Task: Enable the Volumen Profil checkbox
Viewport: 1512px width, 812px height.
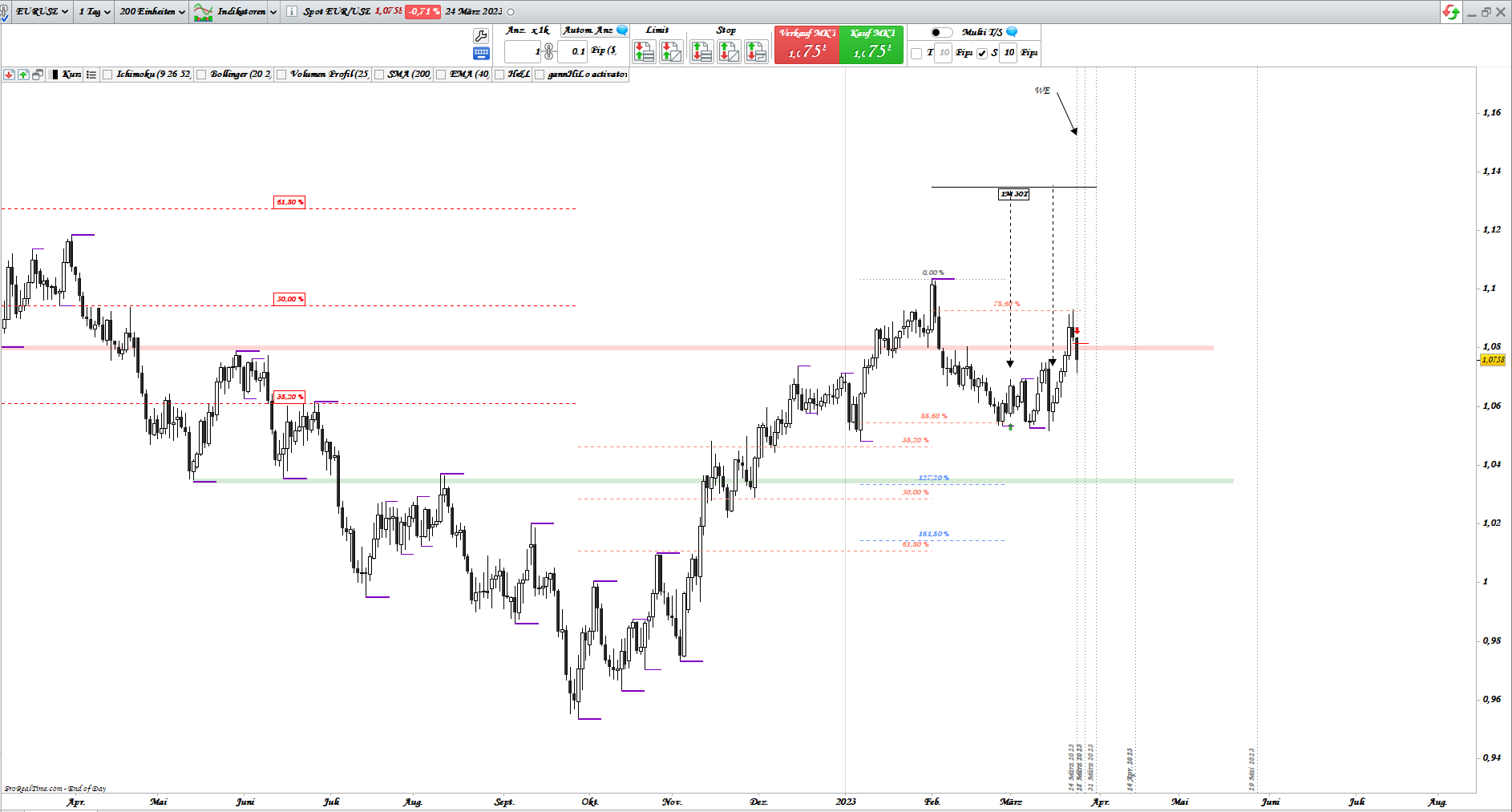Action: coord(281,75)
